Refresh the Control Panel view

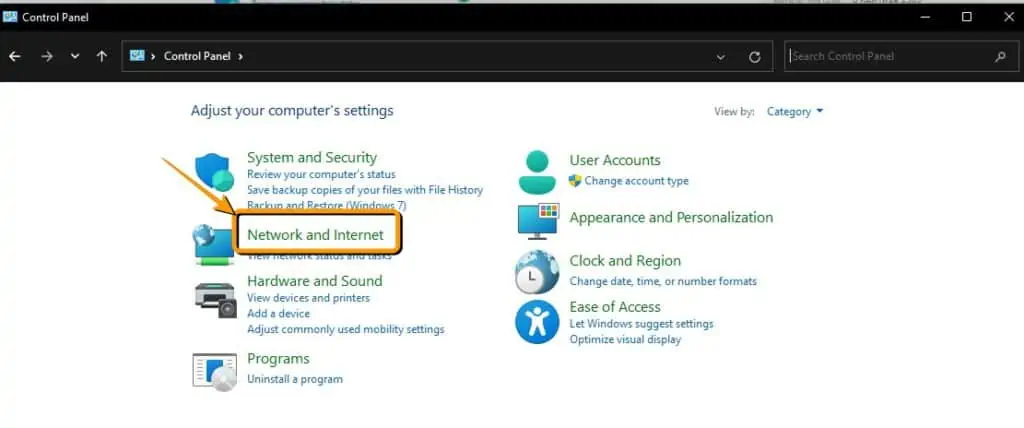(754, 57)
